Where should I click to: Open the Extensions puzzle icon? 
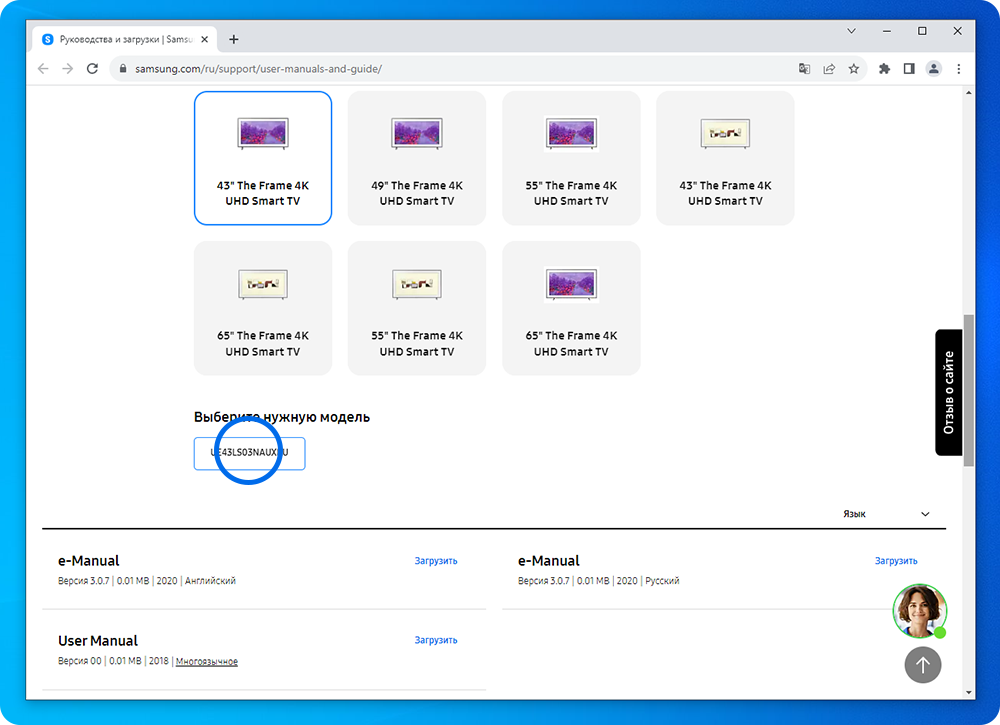coord(884,69)
